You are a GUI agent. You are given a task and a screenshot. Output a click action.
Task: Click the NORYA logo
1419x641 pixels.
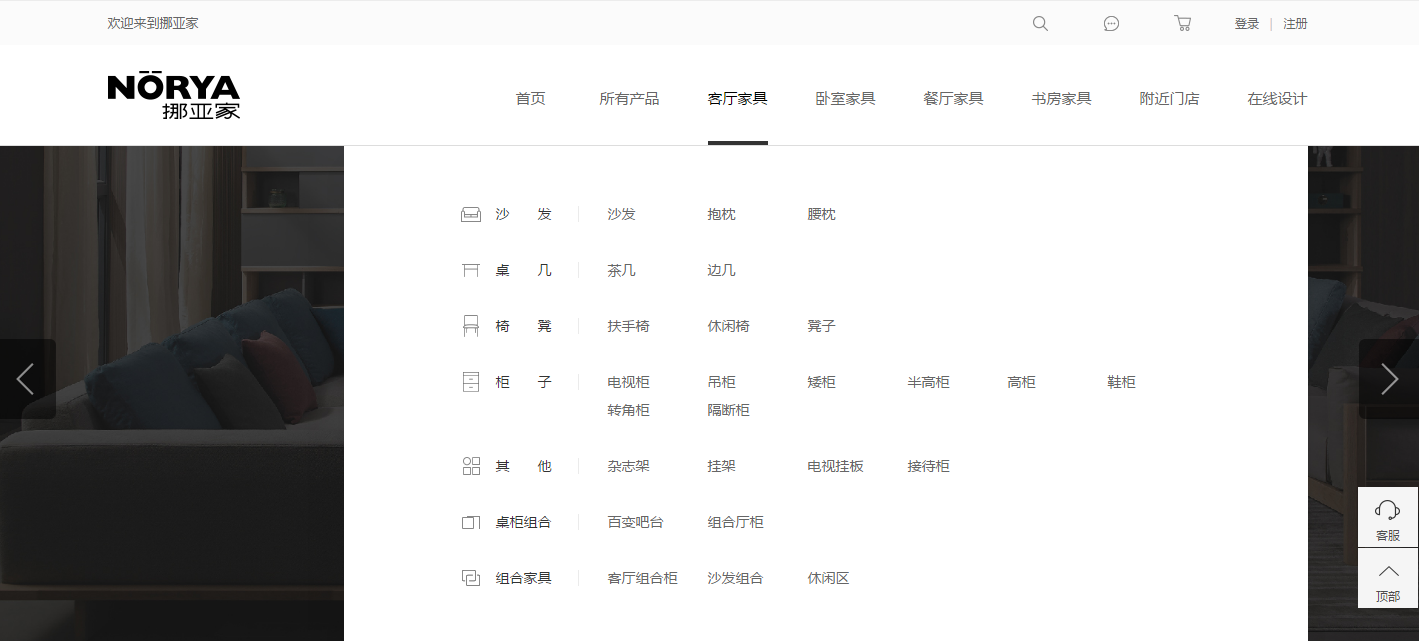(174, 95)
